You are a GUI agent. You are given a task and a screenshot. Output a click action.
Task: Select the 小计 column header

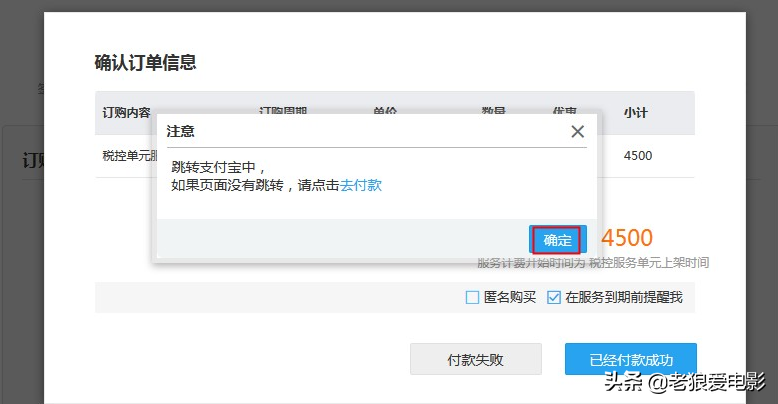tap(636, 113)
